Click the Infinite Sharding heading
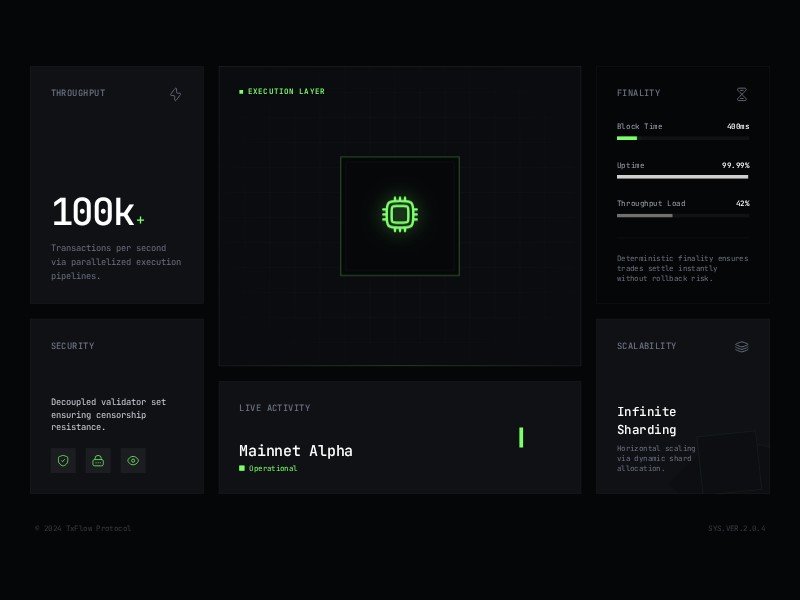This screenshot has height=600, width=800. click(x=647, y=422)
